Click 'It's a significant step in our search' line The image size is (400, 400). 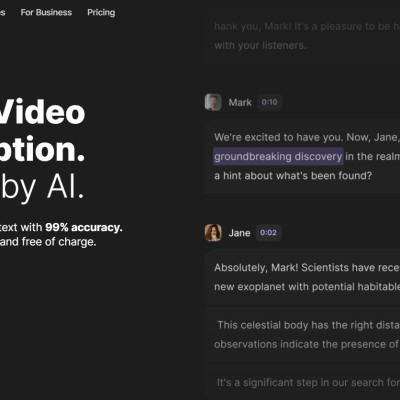click(x=308, y=382)
